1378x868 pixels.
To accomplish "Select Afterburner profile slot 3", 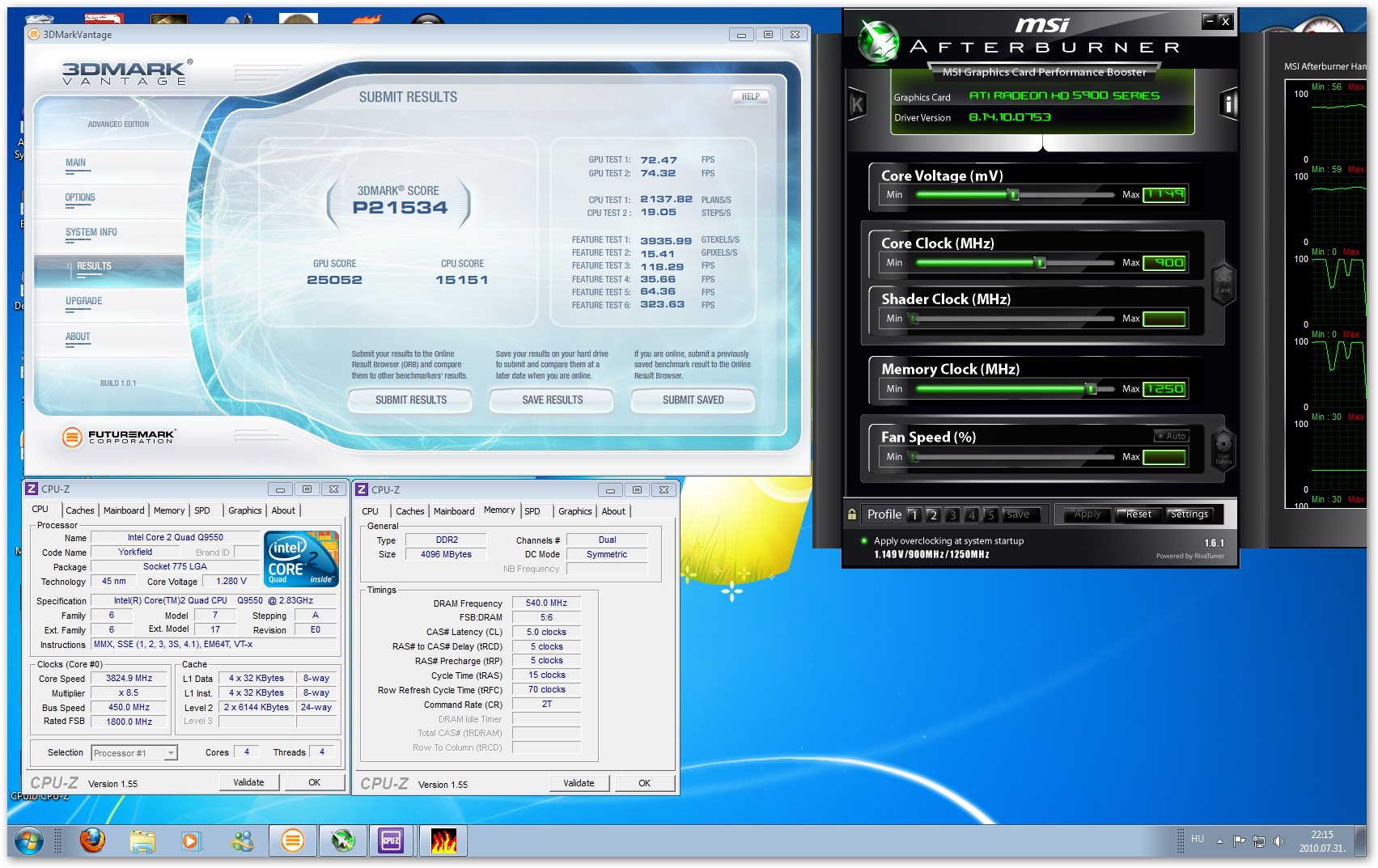I will coord(952,514).
